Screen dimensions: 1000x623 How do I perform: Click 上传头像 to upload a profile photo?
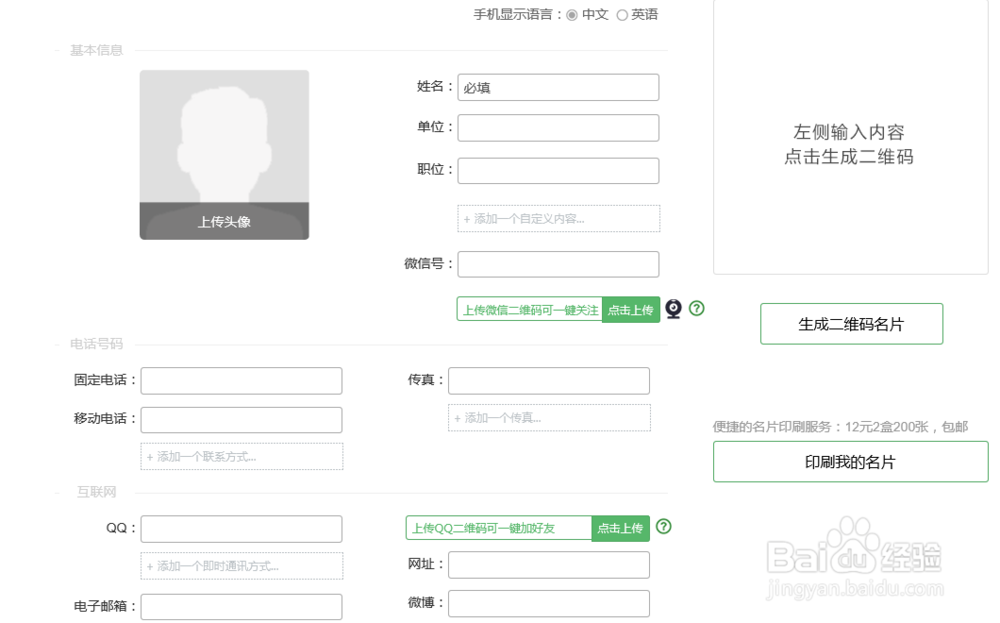[224, 221]
